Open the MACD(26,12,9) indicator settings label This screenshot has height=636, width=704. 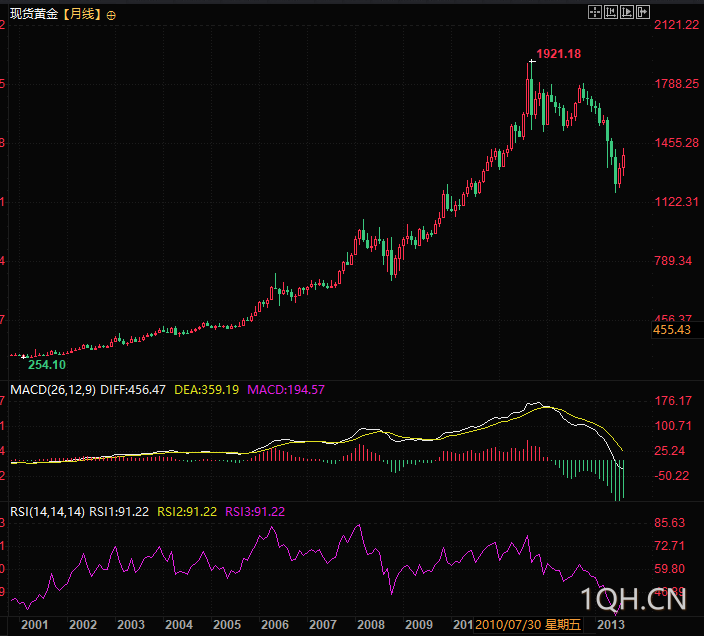(x=52, y=389)
